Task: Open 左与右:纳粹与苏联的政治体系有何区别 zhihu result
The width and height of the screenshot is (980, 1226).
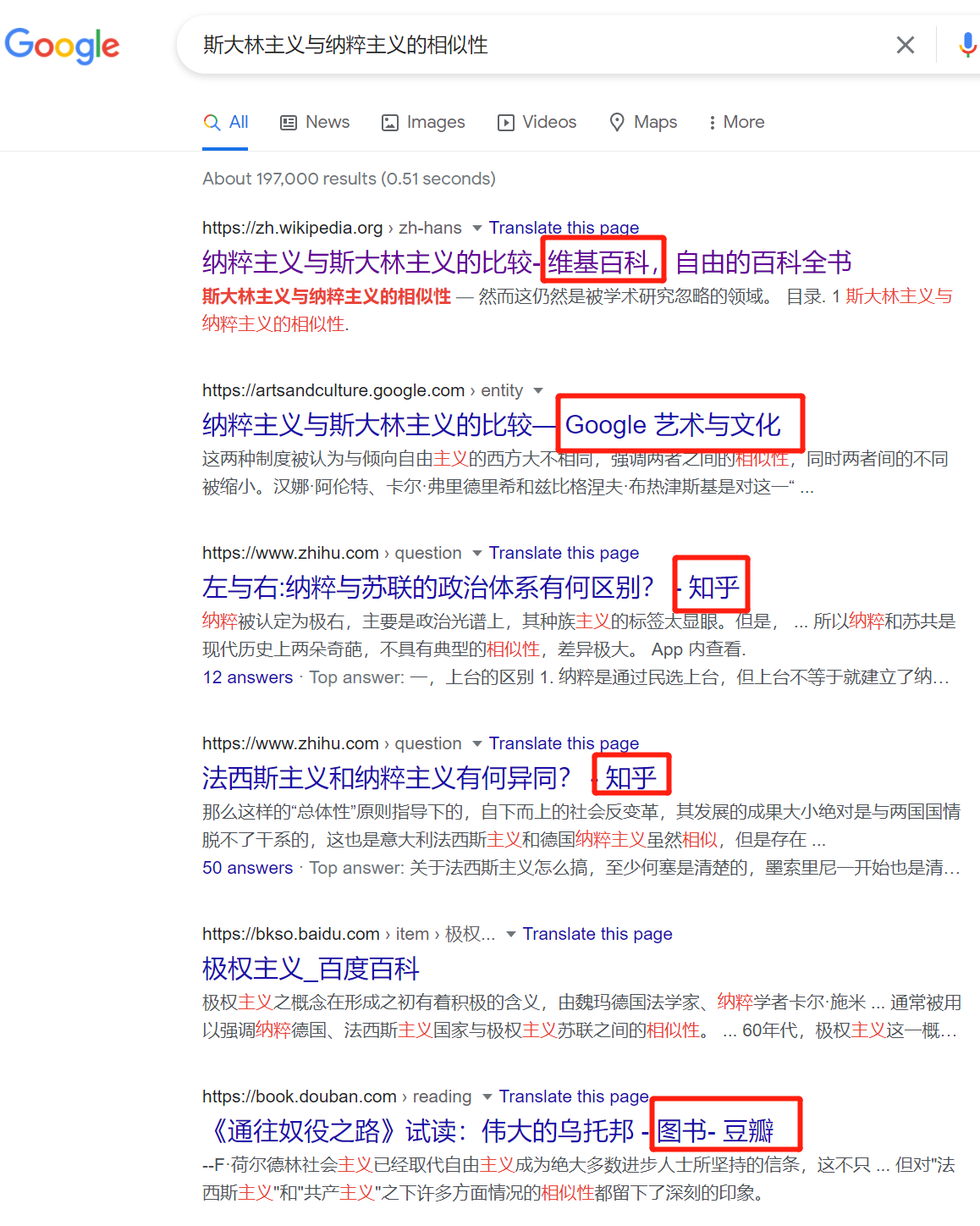Action: coord(471,588)
